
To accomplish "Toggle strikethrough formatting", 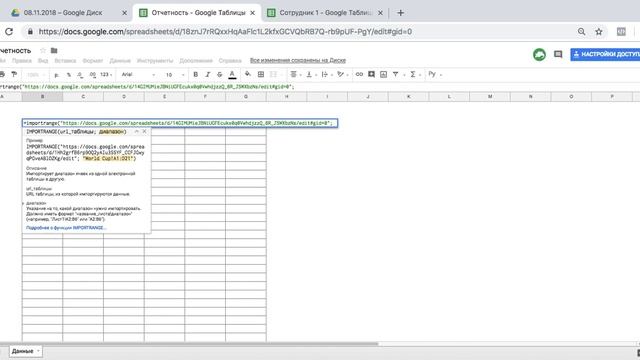I will click(x=220, y=74).
